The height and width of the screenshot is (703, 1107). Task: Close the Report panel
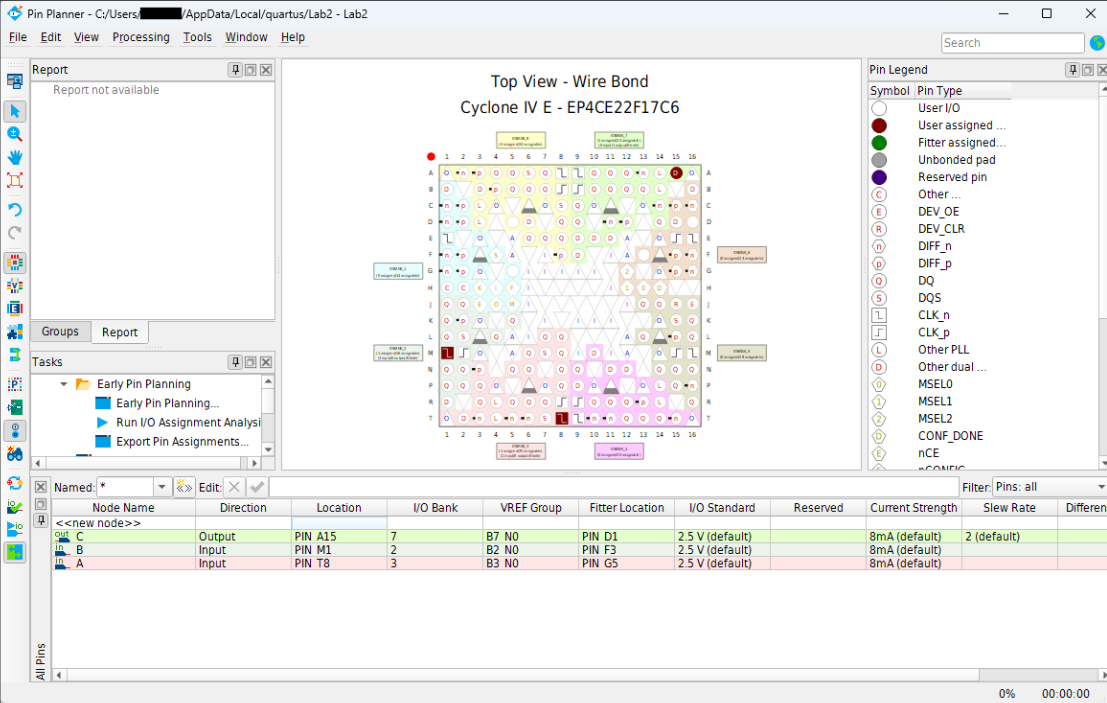[266, 70]
